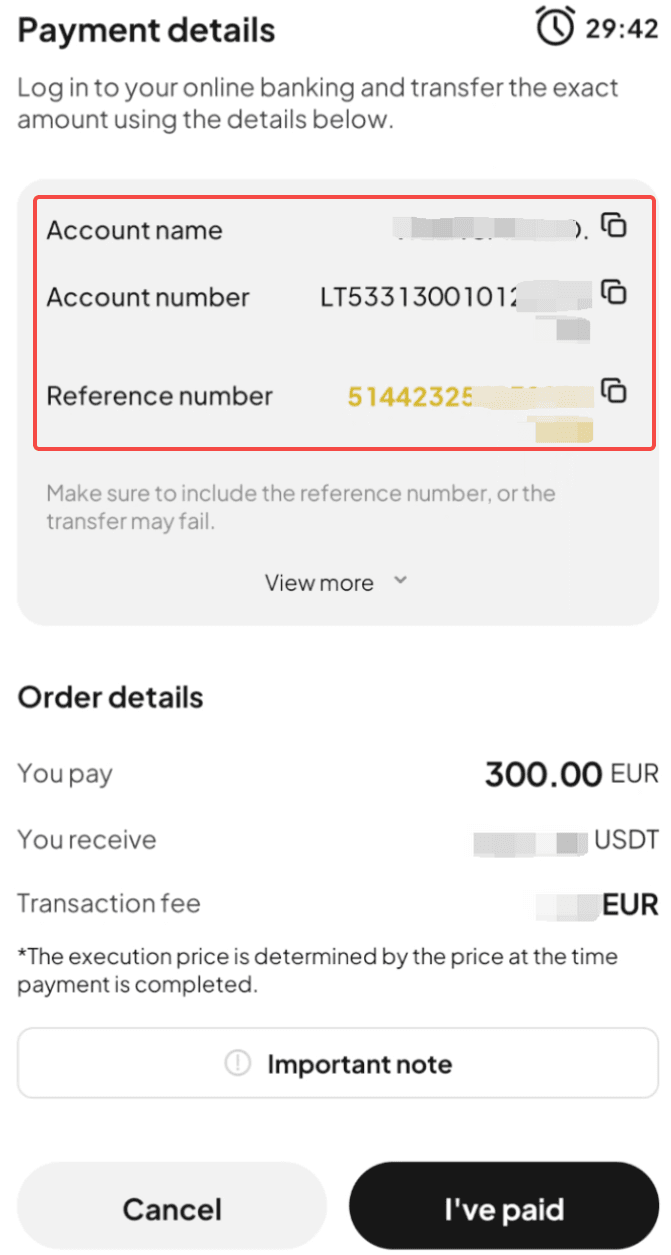Click the Order details section title
Image resolution: width=671 pixels, height=1255 pixels.
(x=109, y=697)
